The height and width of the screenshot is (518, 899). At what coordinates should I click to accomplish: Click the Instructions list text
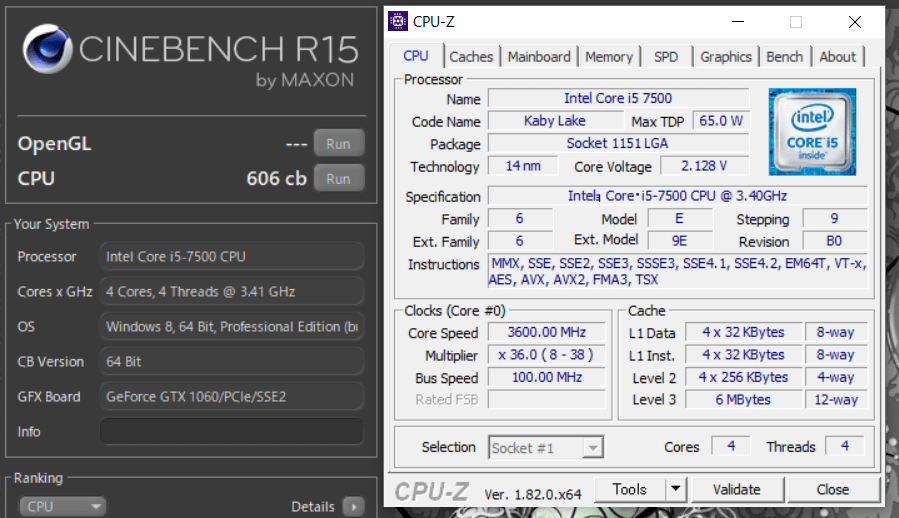[678, 271]
